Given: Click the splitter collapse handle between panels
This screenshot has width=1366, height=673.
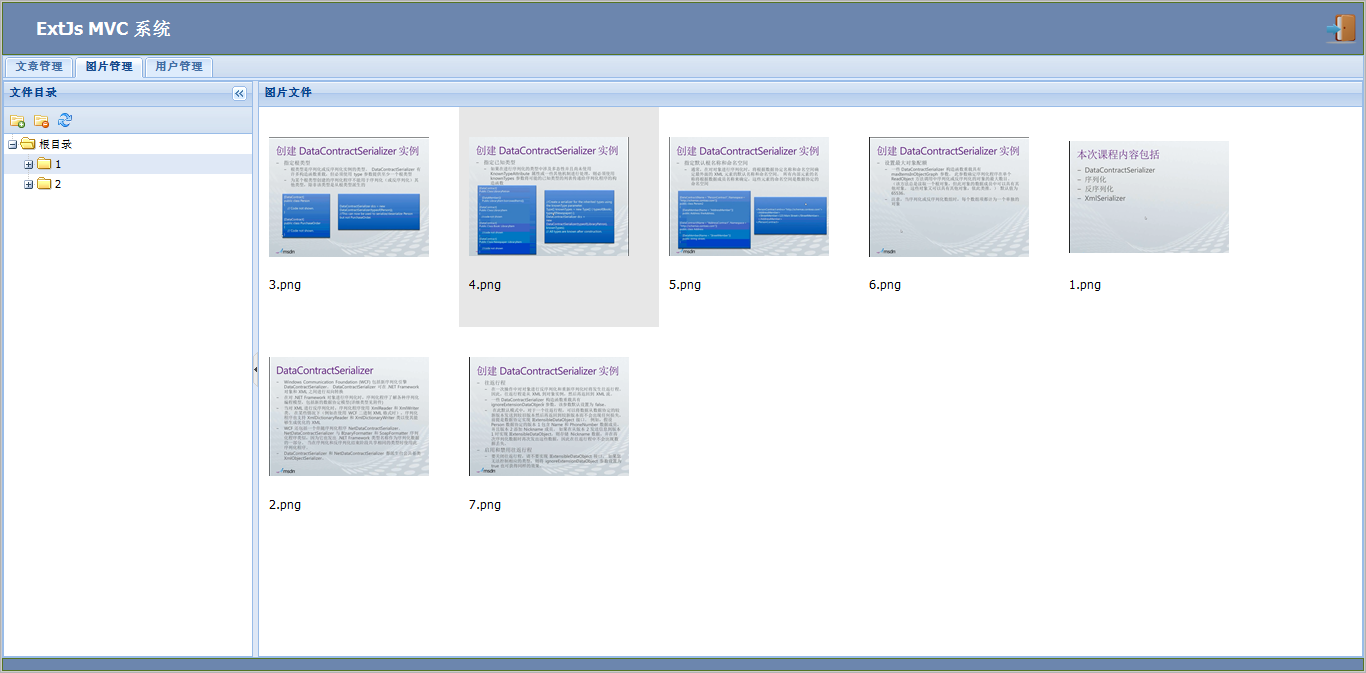Looking at the screenshot, I should pyautogui.click(x=255, y=369).
